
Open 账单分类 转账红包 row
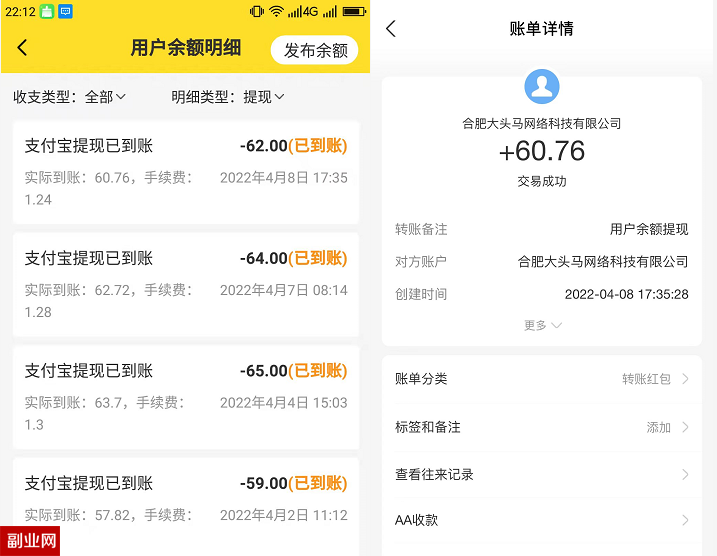(x=542, y=379)
